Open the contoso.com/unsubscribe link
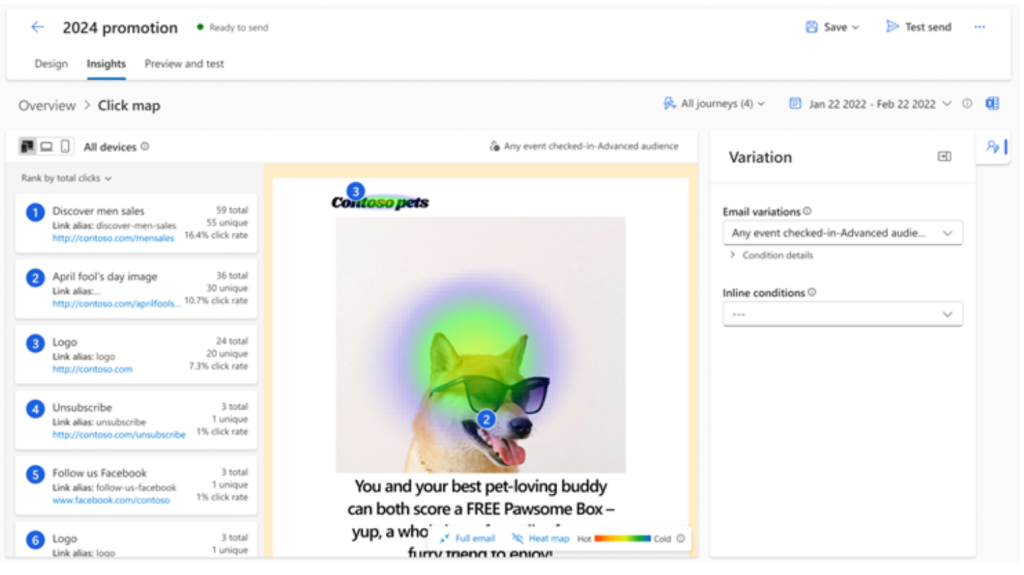 119,434
